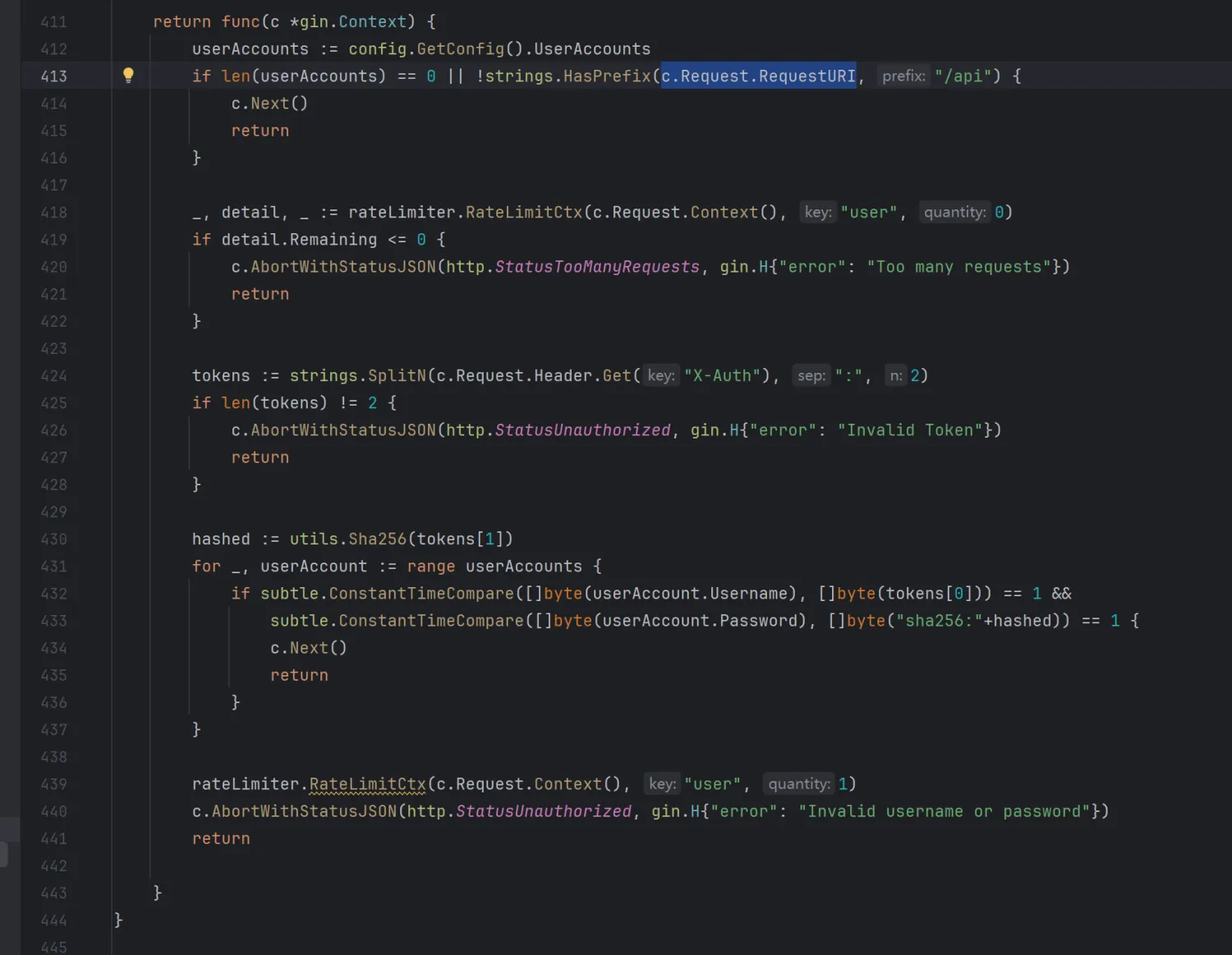Click the "n:" inlay hint on line 424
Viewport: 1232px width, 955px height.
point(895,376)
